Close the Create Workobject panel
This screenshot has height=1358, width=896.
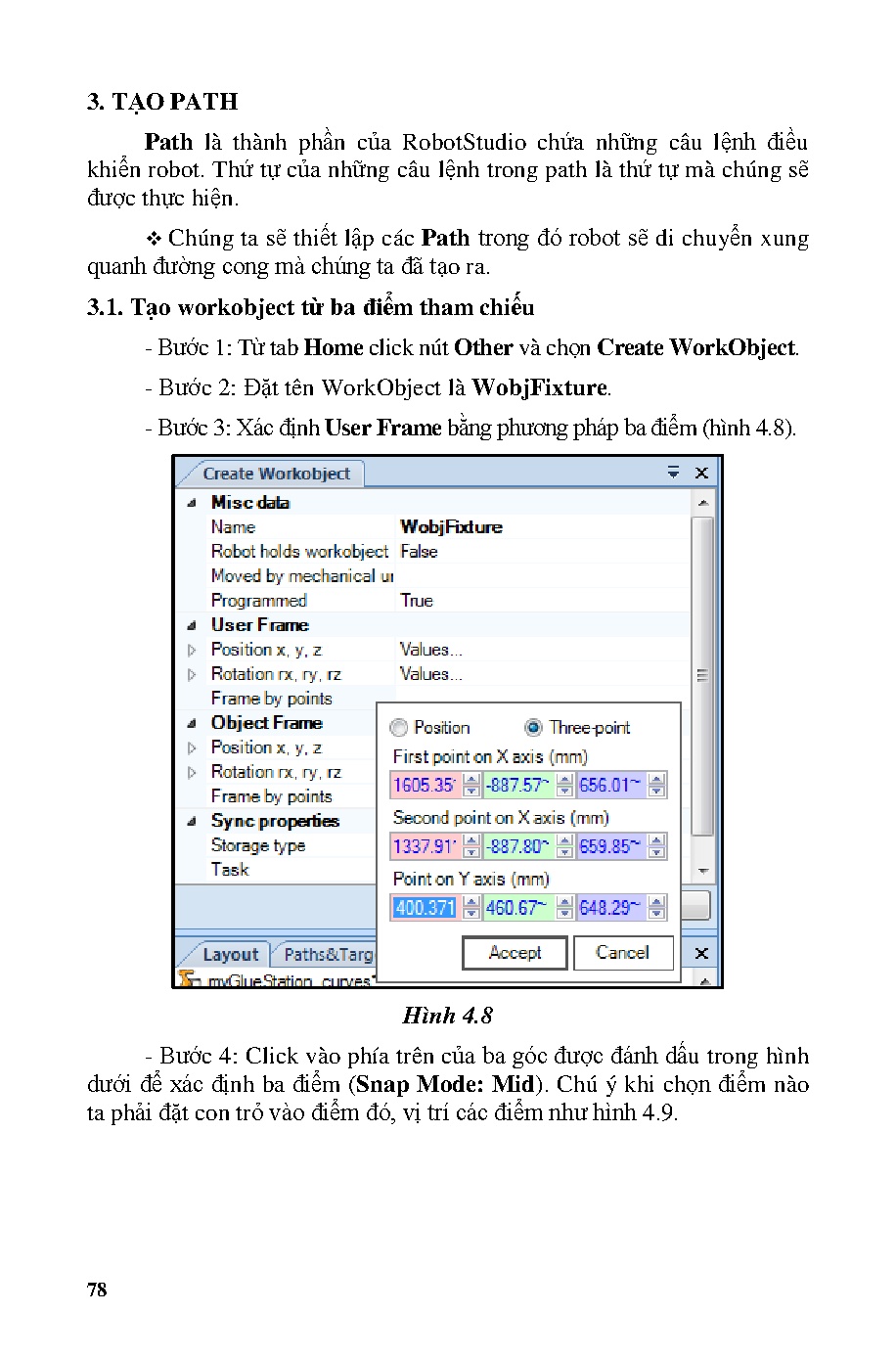click(x=700, y=473)
